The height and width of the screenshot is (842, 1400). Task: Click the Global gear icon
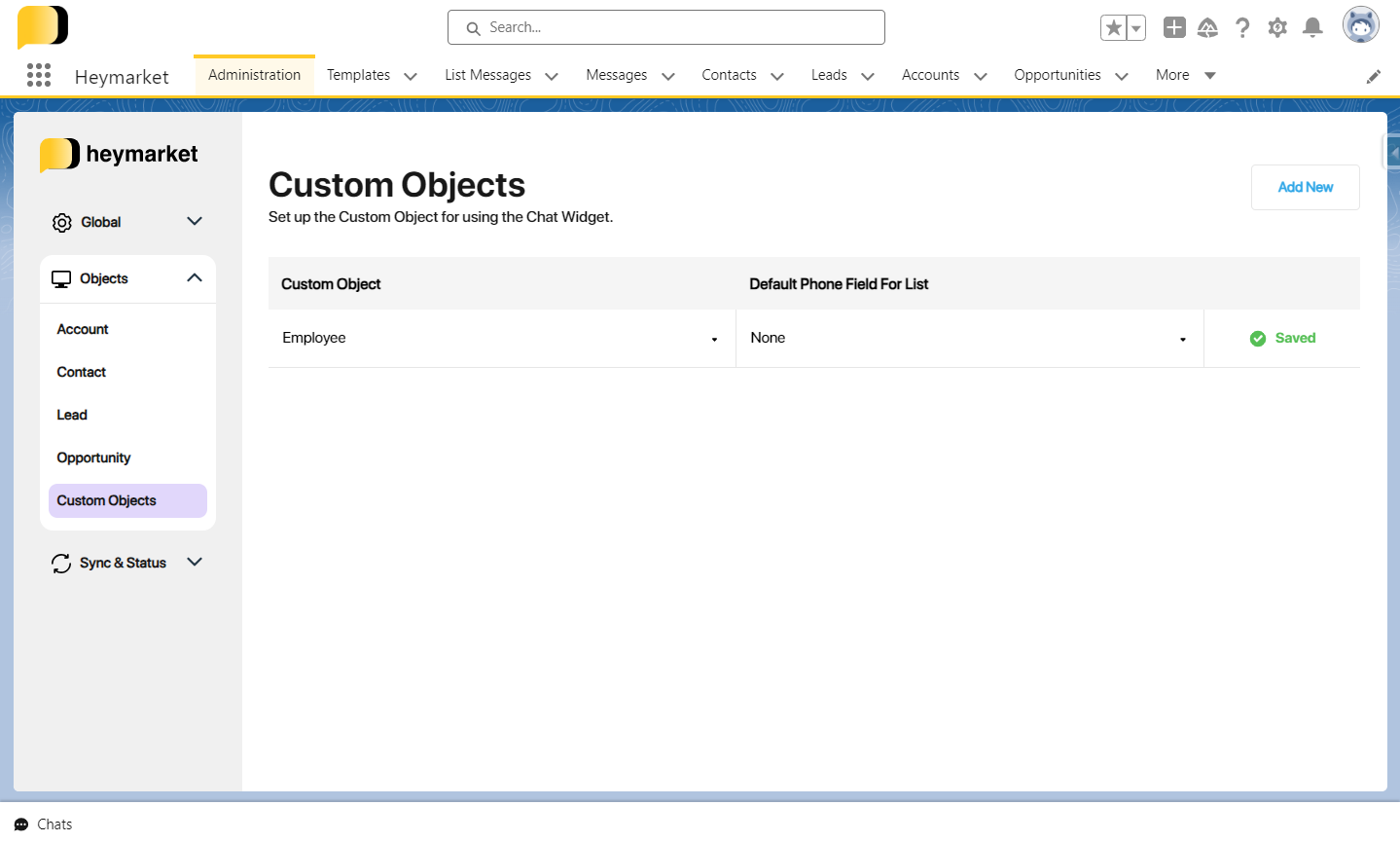pyautogui.click(x=62, y=223)
